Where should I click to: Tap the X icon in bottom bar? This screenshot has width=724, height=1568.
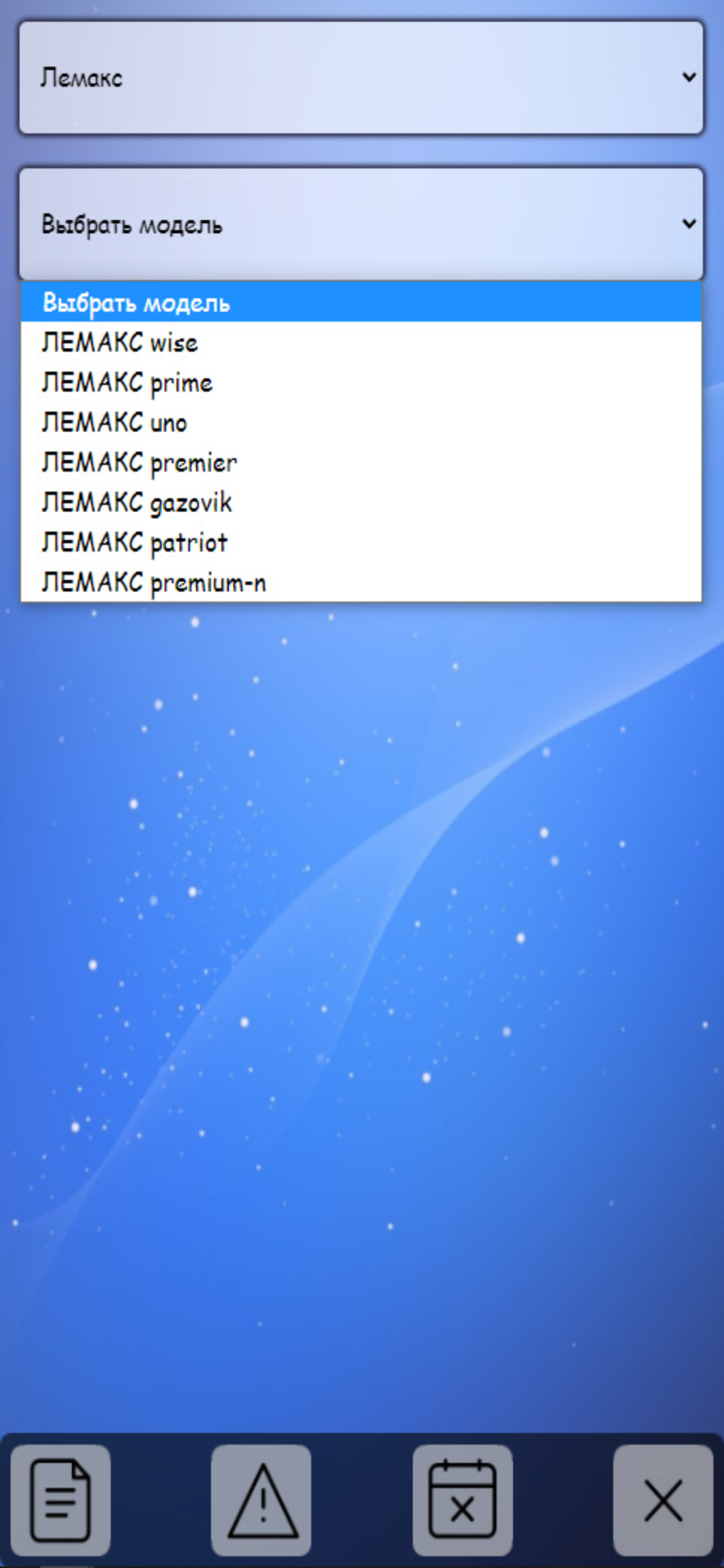pos(663,1500)
